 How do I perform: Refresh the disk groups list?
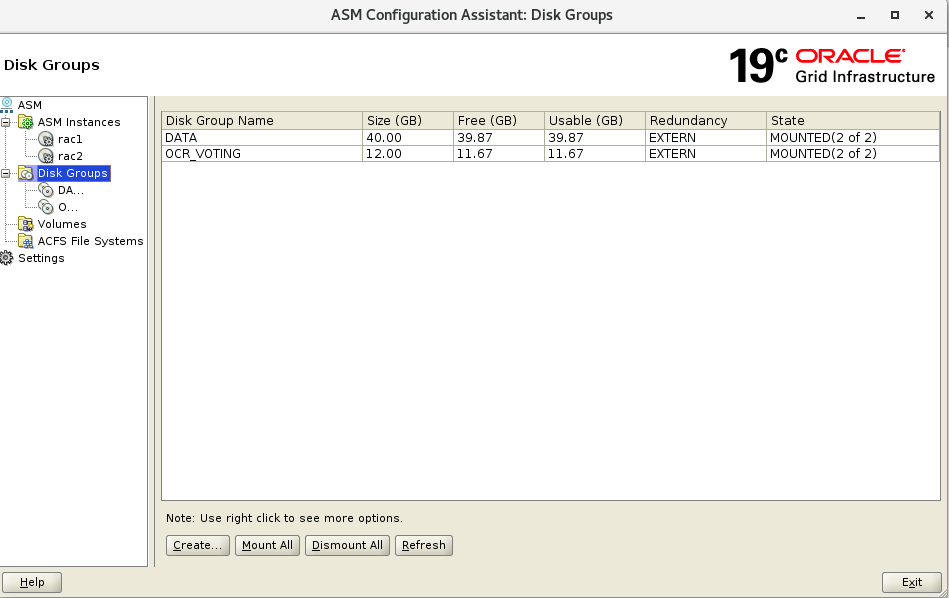[423, 545]
